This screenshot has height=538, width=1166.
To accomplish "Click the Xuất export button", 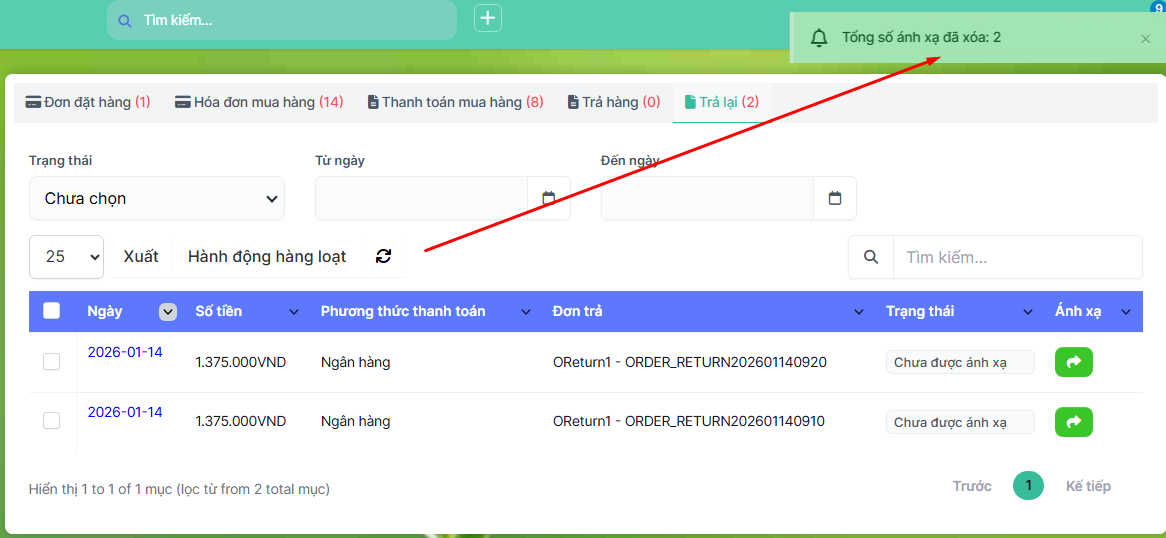I will click(x=141, y=256).
